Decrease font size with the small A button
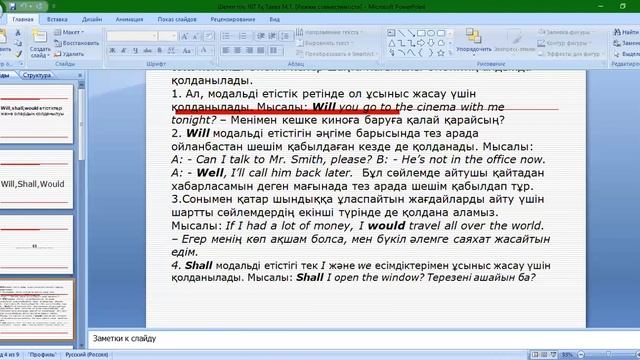640x360 pixels. 196,37
